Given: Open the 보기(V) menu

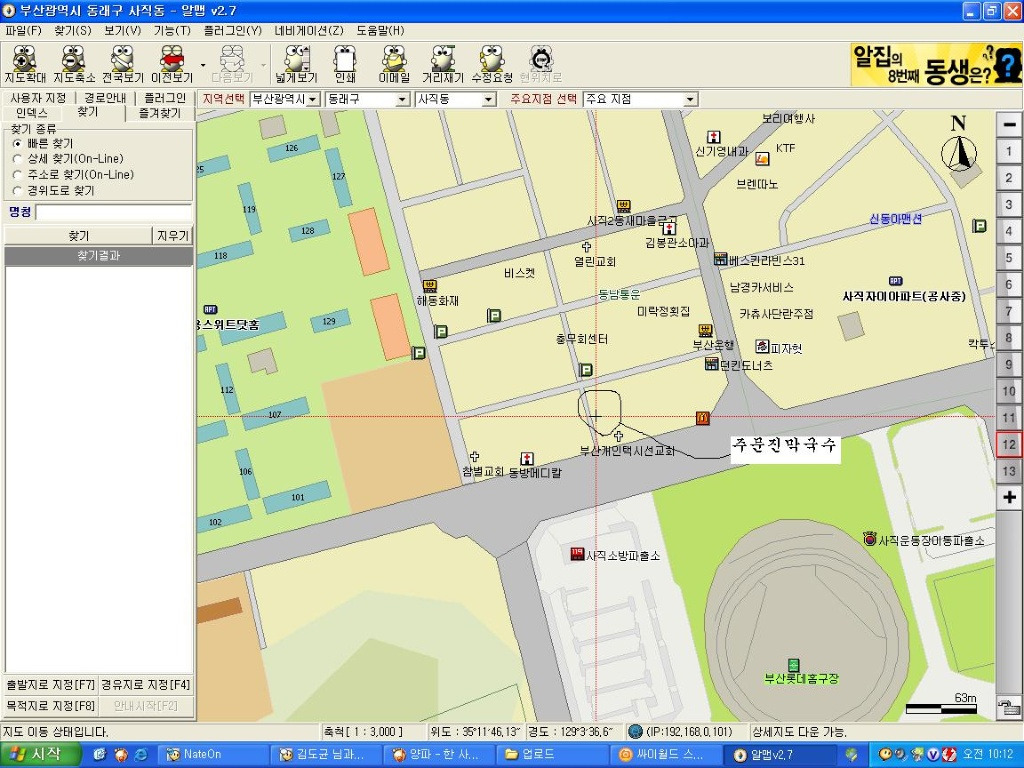Looking at the screenshot, I should click(122, 31).
